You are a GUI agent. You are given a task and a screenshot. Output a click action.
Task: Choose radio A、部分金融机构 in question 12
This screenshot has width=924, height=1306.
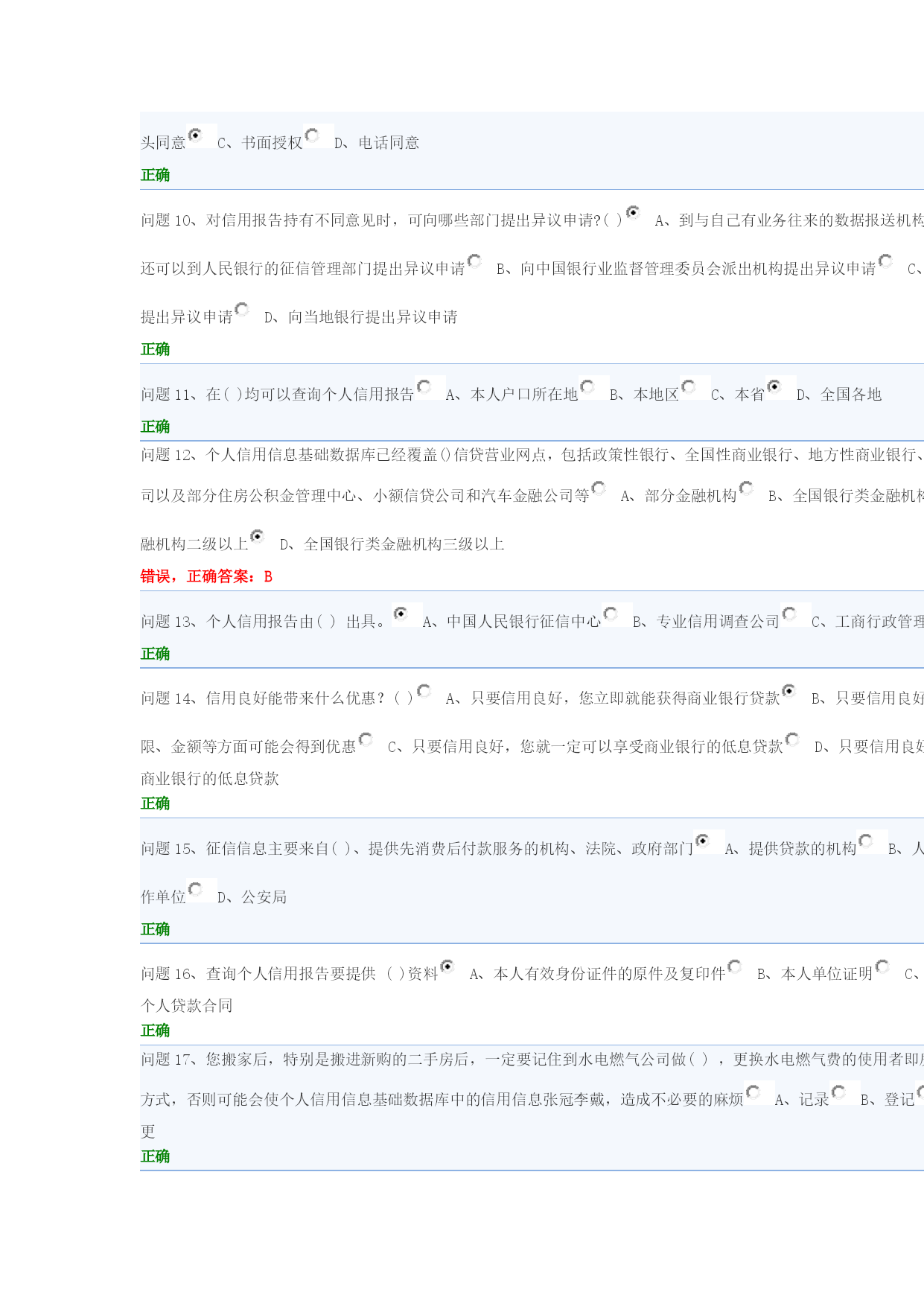[599, 488]
